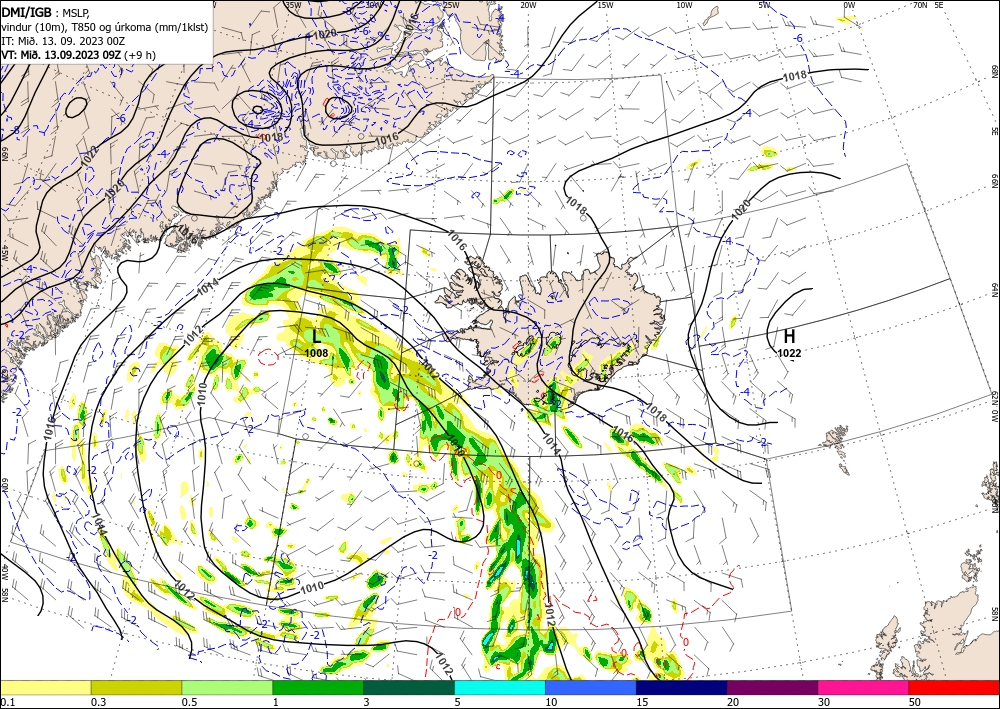This screenshot has width=1000, height=709.
Task: Click the '30' legend value label
Action: 824,702
